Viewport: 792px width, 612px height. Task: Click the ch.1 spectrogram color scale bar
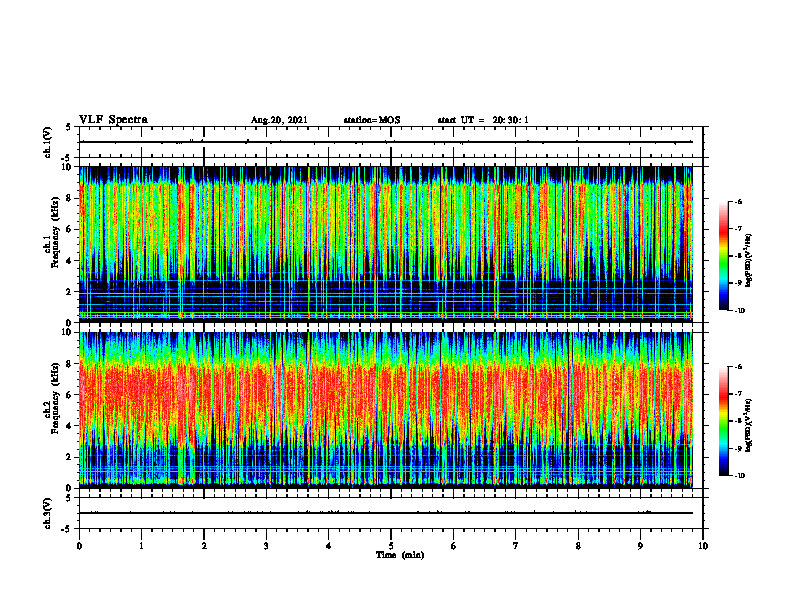coord(723,256)
